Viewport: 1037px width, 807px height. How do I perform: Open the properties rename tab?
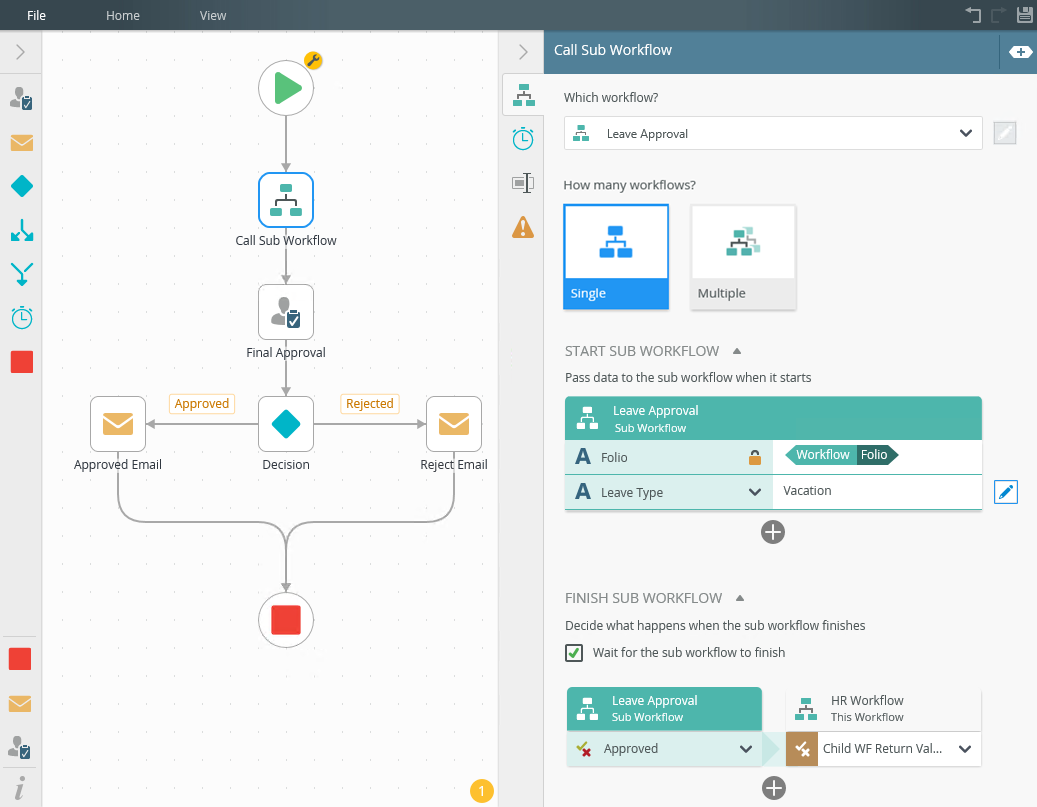click(523, 183)
